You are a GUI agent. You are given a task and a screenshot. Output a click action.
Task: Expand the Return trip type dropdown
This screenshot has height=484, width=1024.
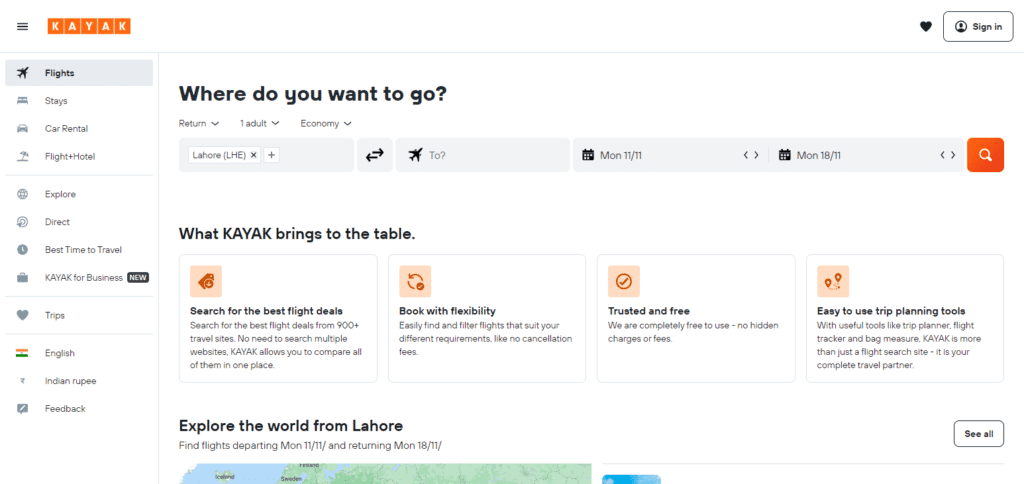click(199, 123)
